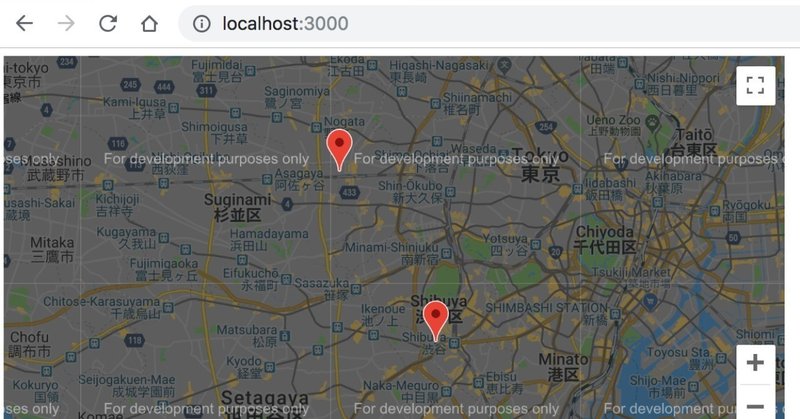Click the Shiinamachi station label
The image size is (800, 419).
(477, 103)
